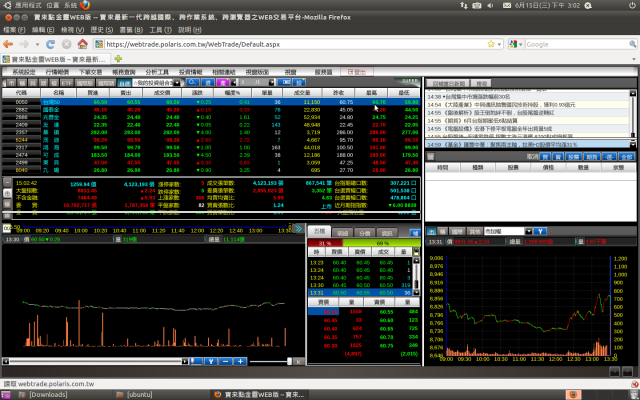Click show desktop icon in bottom-left corner

click(x=6, y=395)
